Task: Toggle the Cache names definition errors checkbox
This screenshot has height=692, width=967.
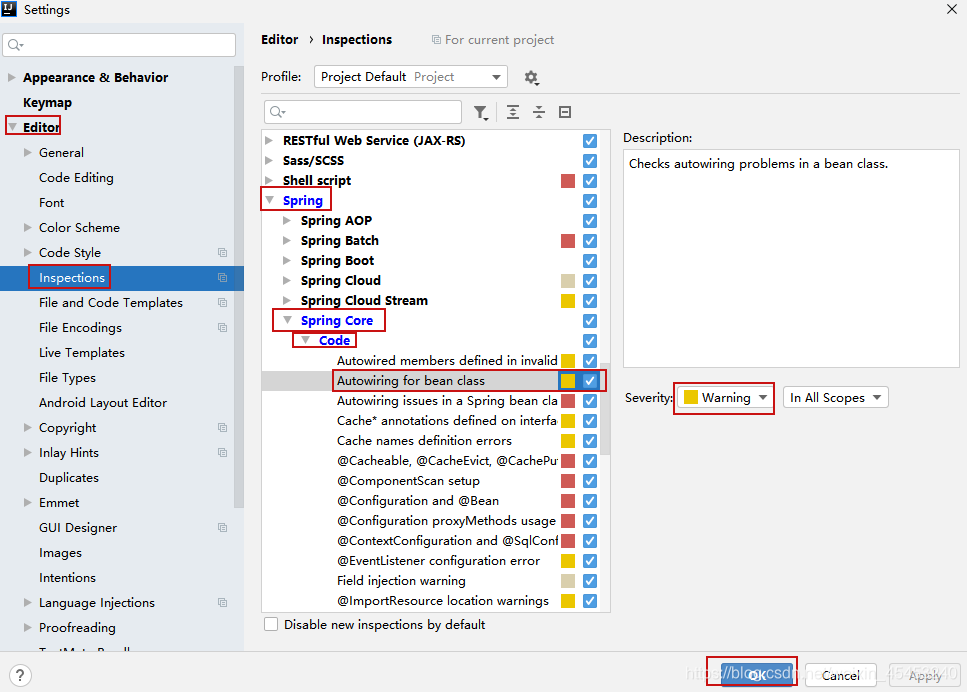Action: 590,441
